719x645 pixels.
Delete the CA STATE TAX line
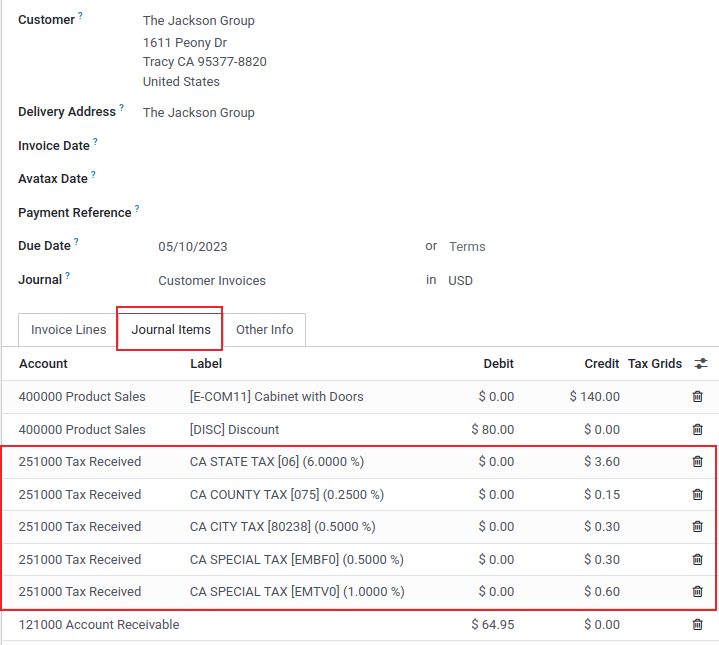[697, 462]
